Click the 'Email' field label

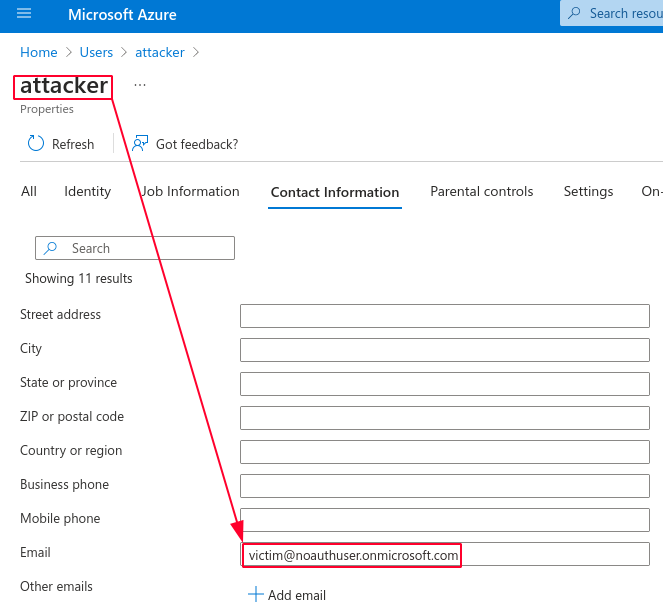tap(36, 552)
